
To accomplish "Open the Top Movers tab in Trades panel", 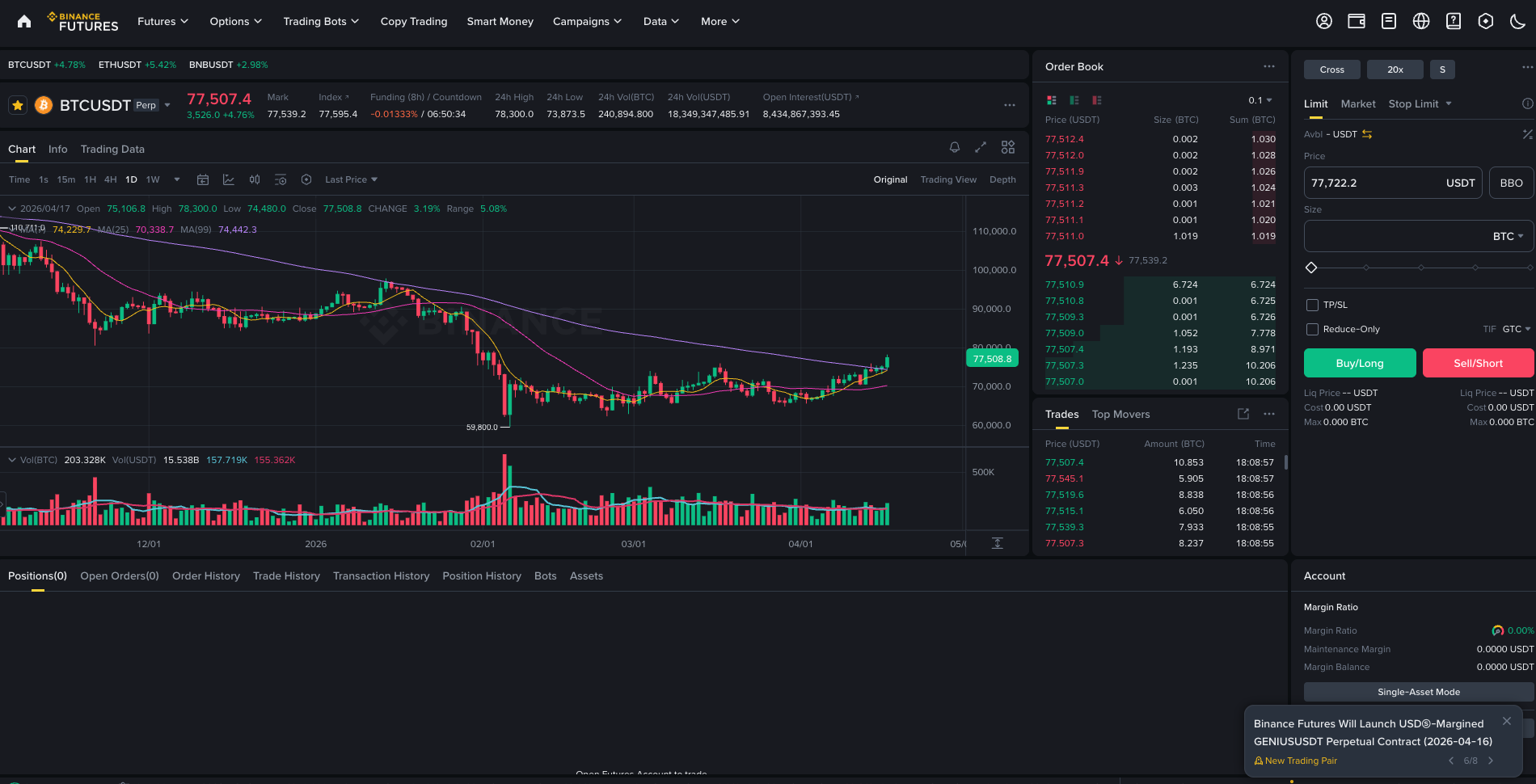I will click(1120, 414).
